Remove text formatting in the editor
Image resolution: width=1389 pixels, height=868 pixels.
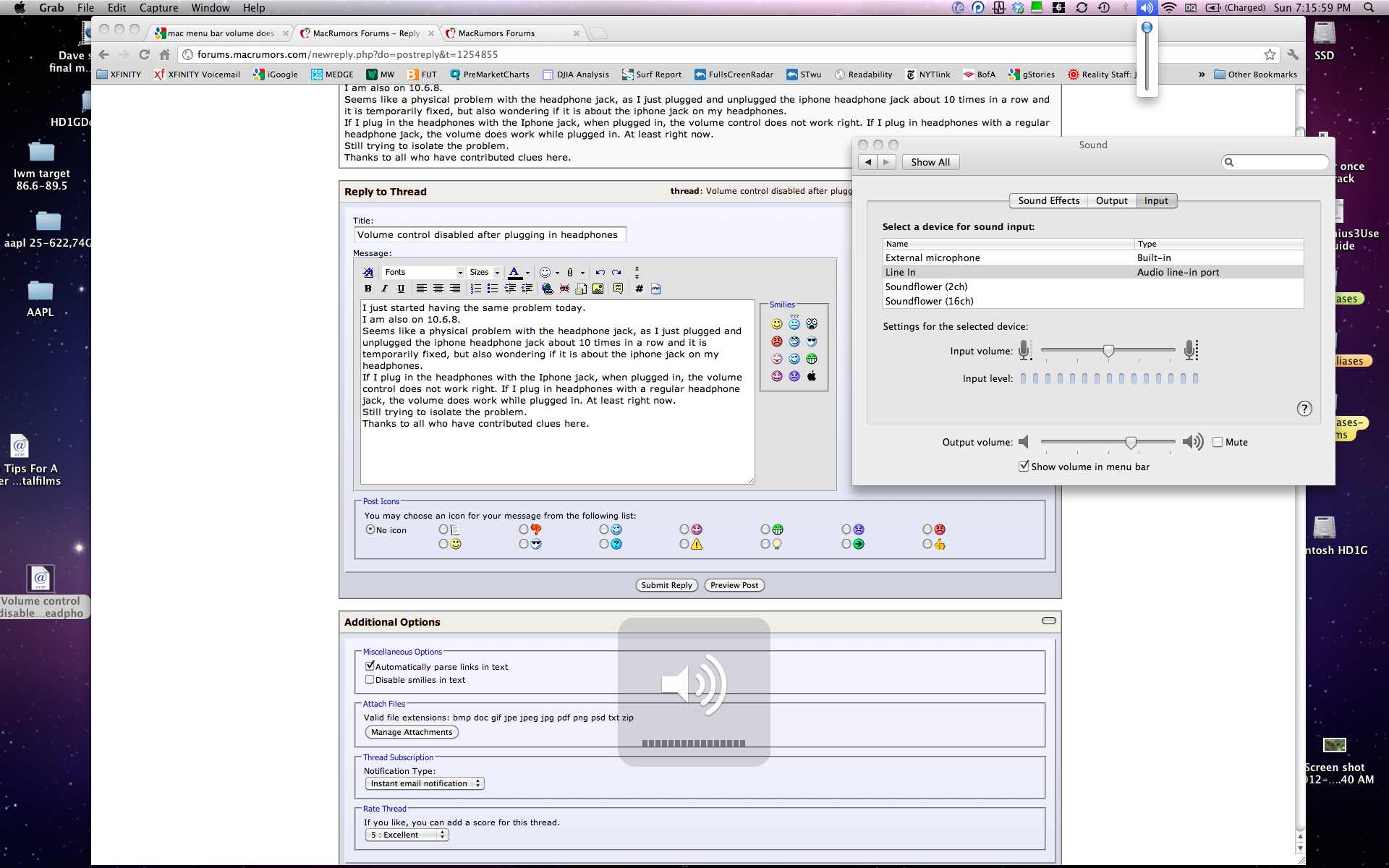click(x=368, y=273)
